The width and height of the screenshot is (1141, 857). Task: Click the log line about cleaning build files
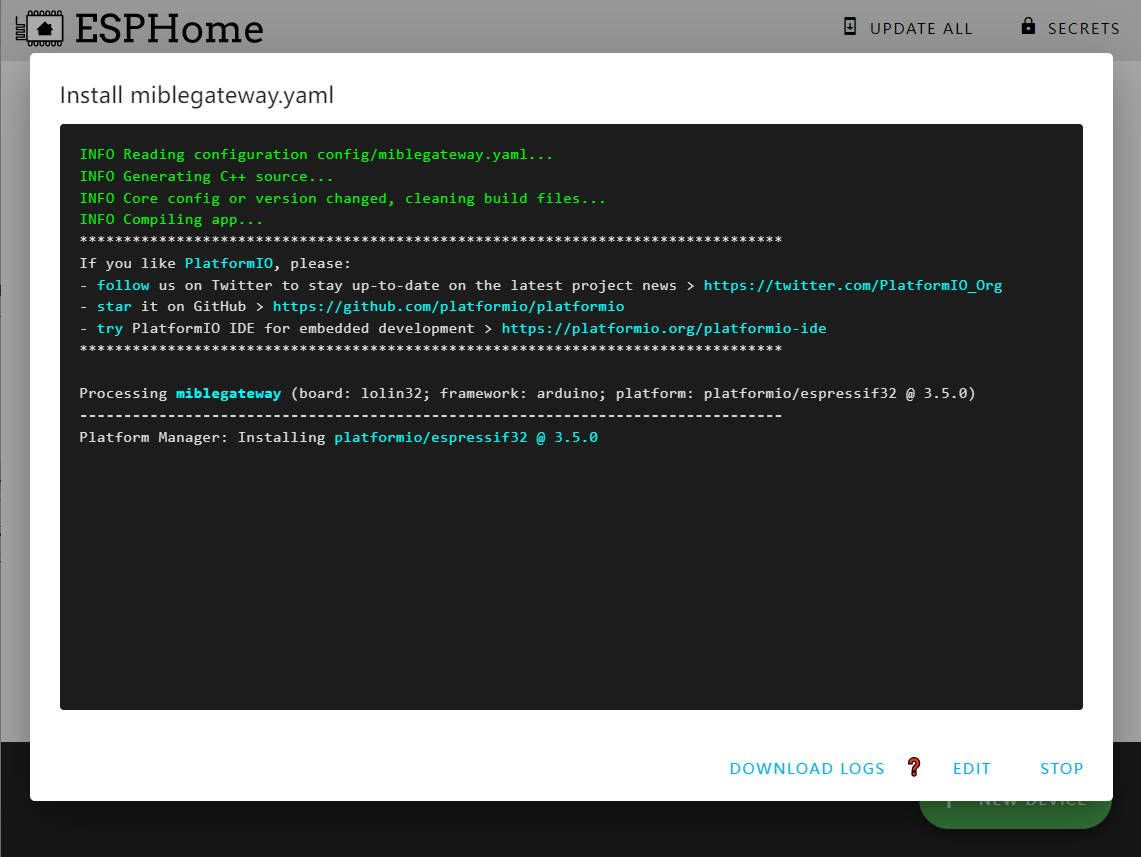pos(342,198)
